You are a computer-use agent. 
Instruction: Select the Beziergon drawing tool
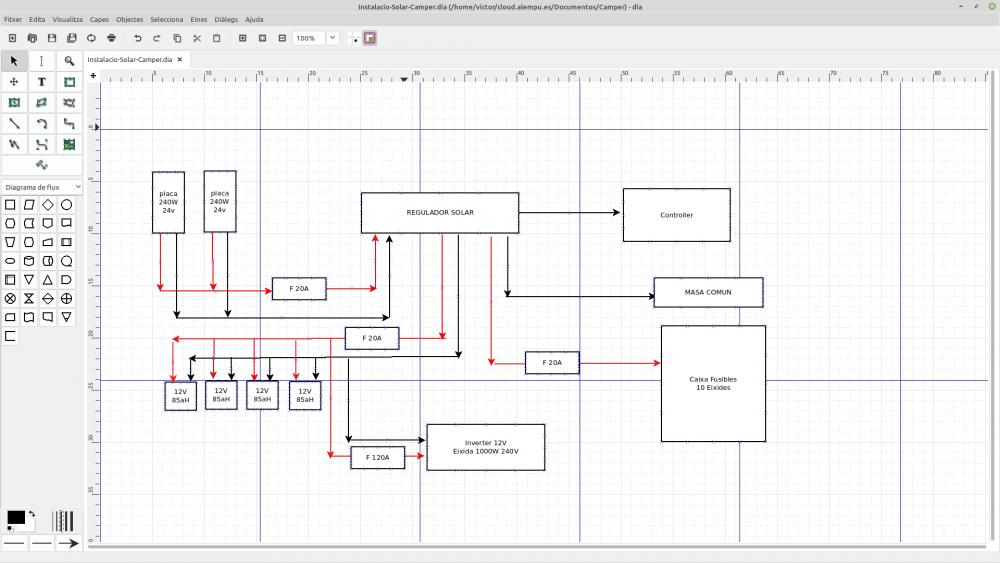69,103
